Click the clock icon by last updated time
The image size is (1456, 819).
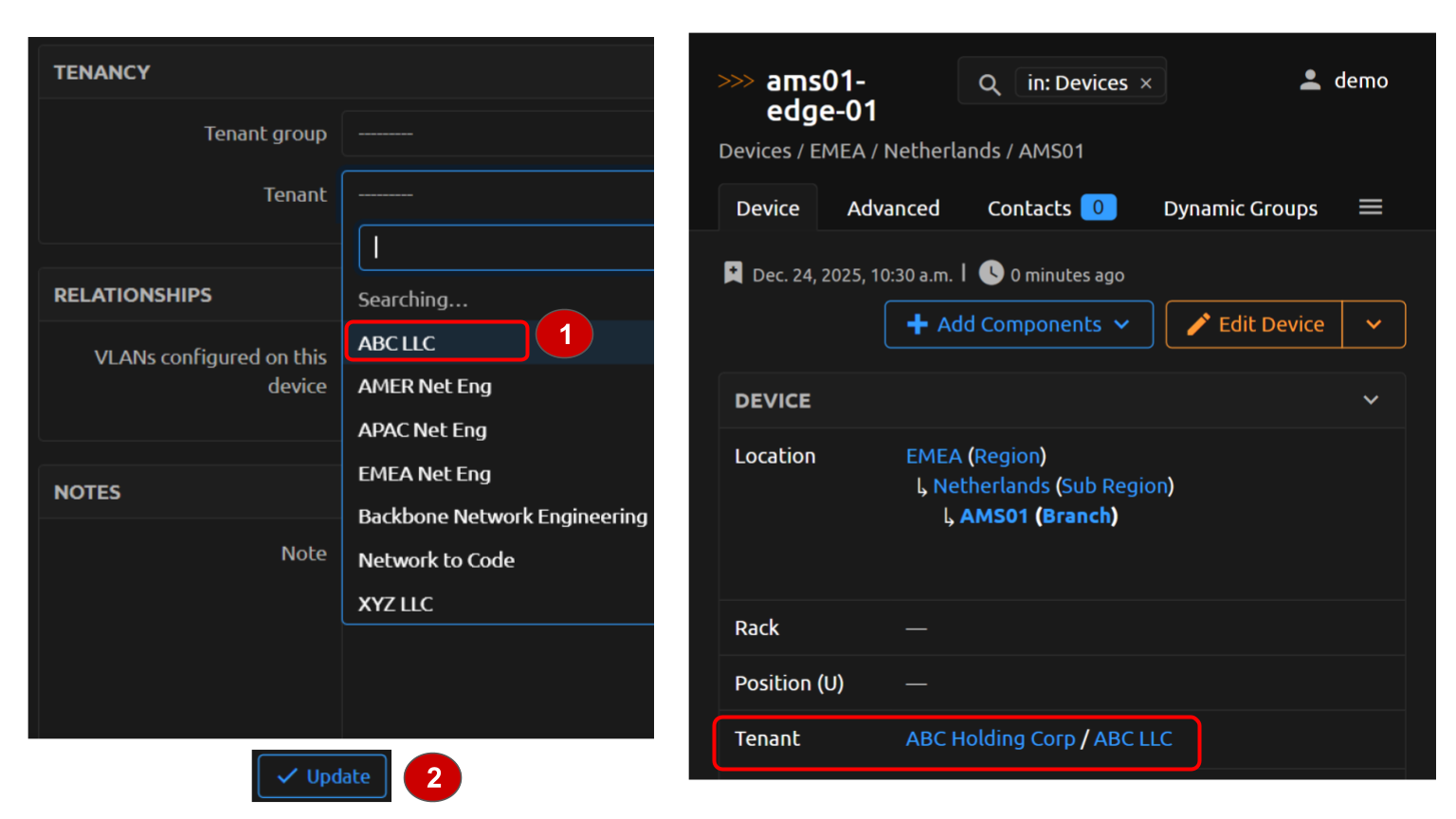click(x=991, y=273)
